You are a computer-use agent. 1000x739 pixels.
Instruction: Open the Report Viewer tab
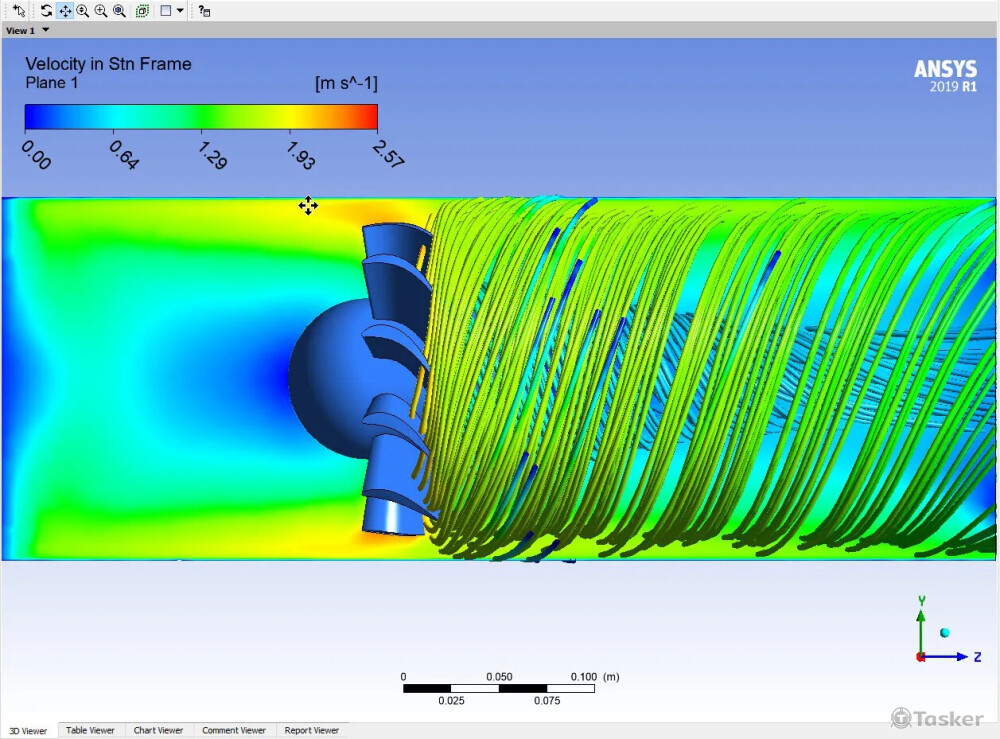pos(312,730)
